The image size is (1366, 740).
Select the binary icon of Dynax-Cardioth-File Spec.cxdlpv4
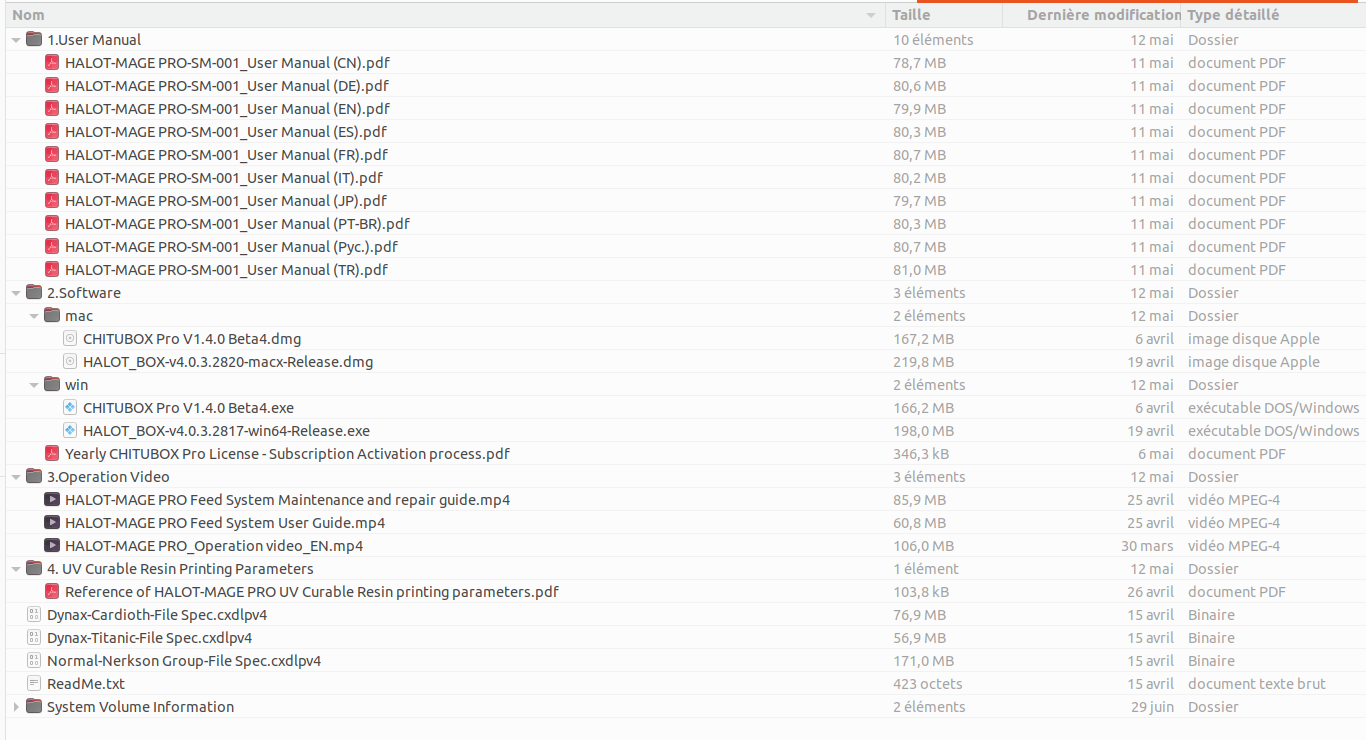(34, 615)
